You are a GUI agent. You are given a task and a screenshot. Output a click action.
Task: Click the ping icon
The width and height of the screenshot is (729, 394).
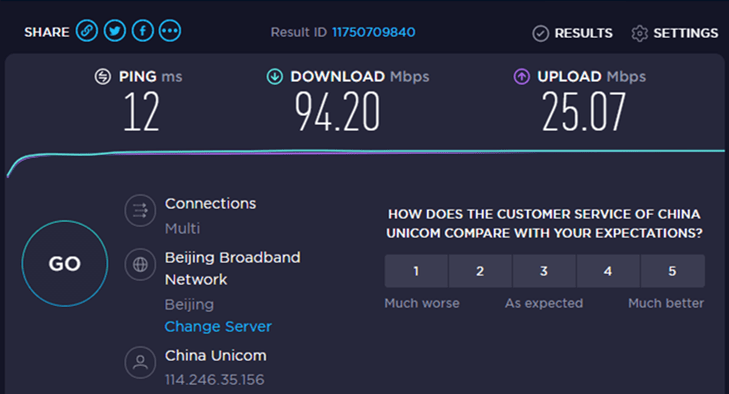tap(103, 76)
